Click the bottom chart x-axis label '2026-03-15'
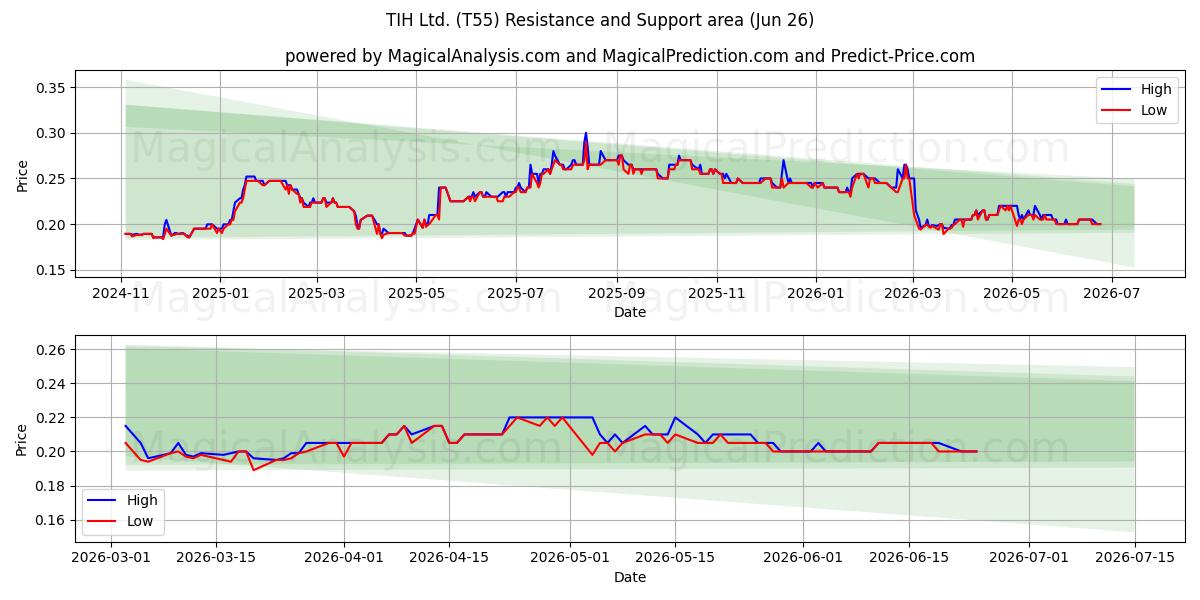 point(215,559)
